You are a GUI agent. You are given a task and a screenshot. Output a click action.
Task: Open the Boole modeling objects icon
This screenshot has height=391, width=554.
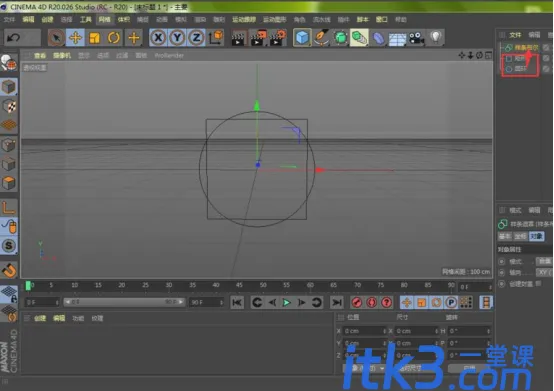tap(359, 37)
